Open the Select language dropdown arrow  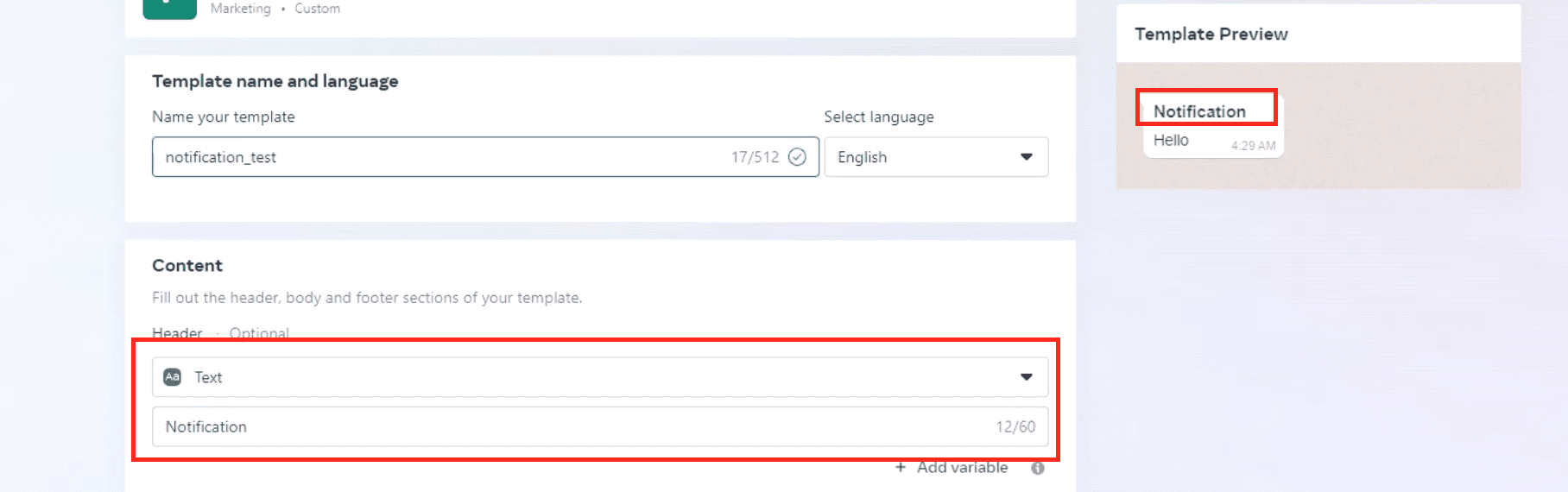coord(1027,157)
